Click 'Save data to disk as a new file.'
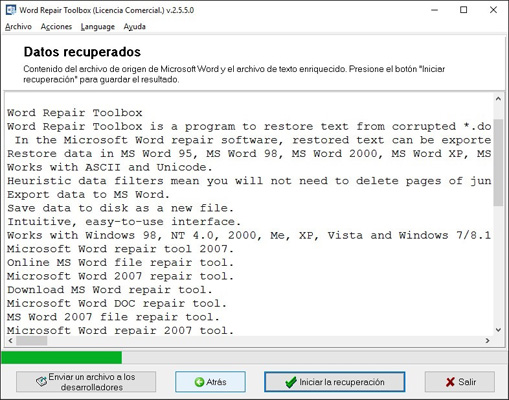Image resolution: width=509 pixels, height=400 pixels. [x=120, y=208]
